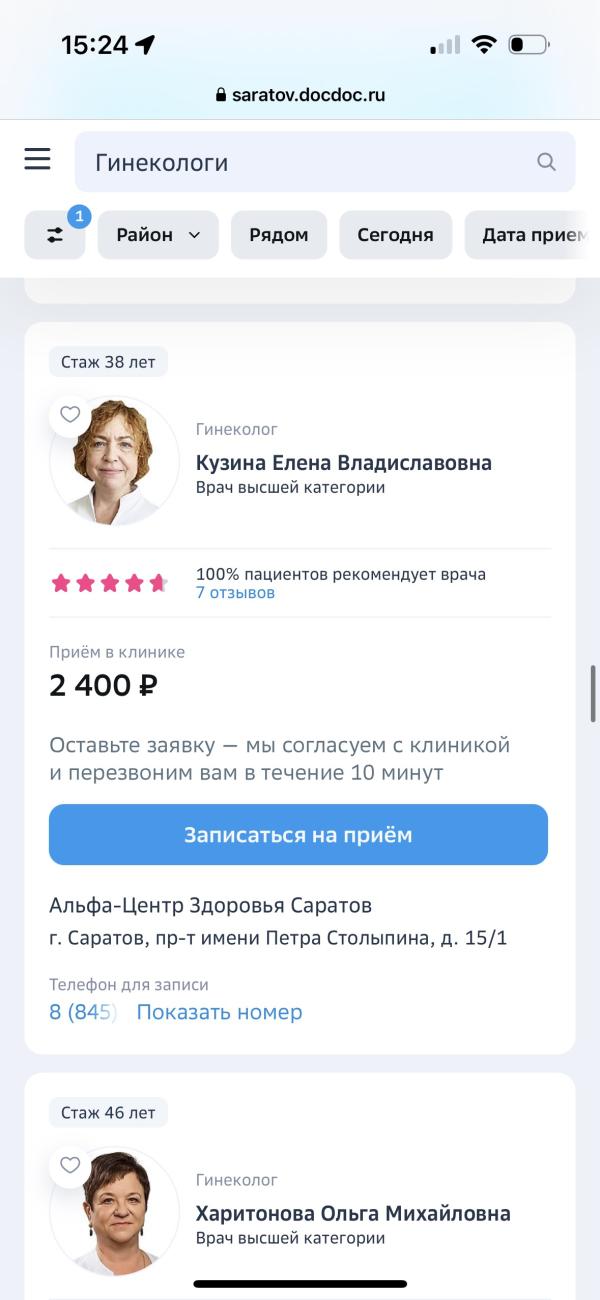The height and width of the screenshot is (1300, 600).
Task: Click the page scrollbar indicator
Action: click(x=593, y=693)
